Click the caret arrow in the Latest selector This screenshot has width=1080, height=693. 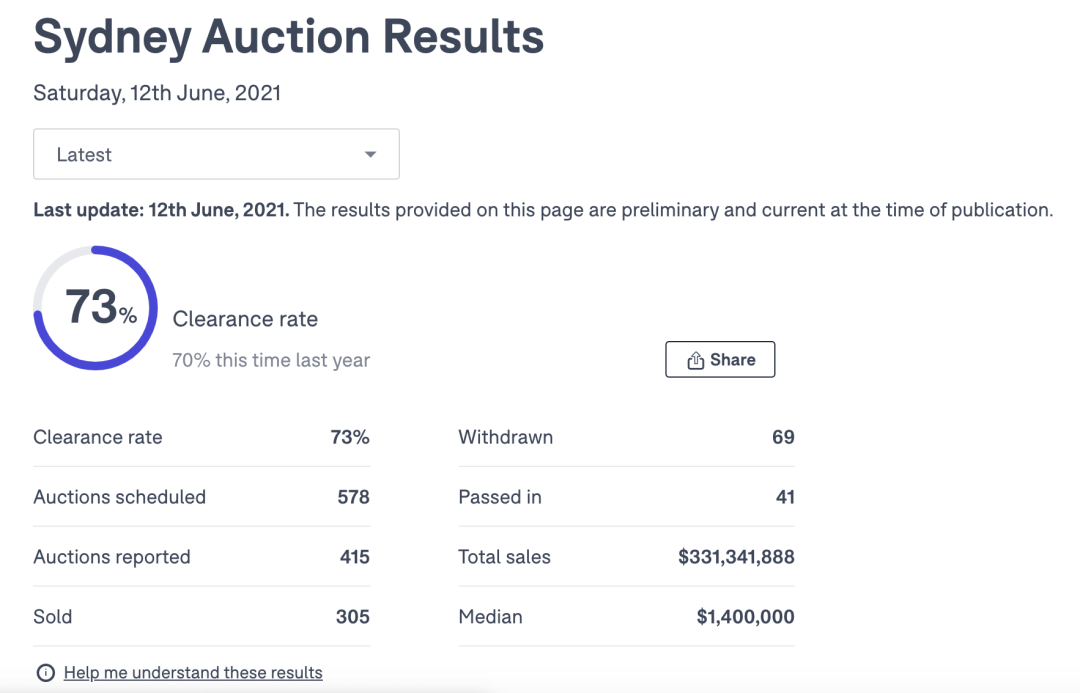point(371,155)
